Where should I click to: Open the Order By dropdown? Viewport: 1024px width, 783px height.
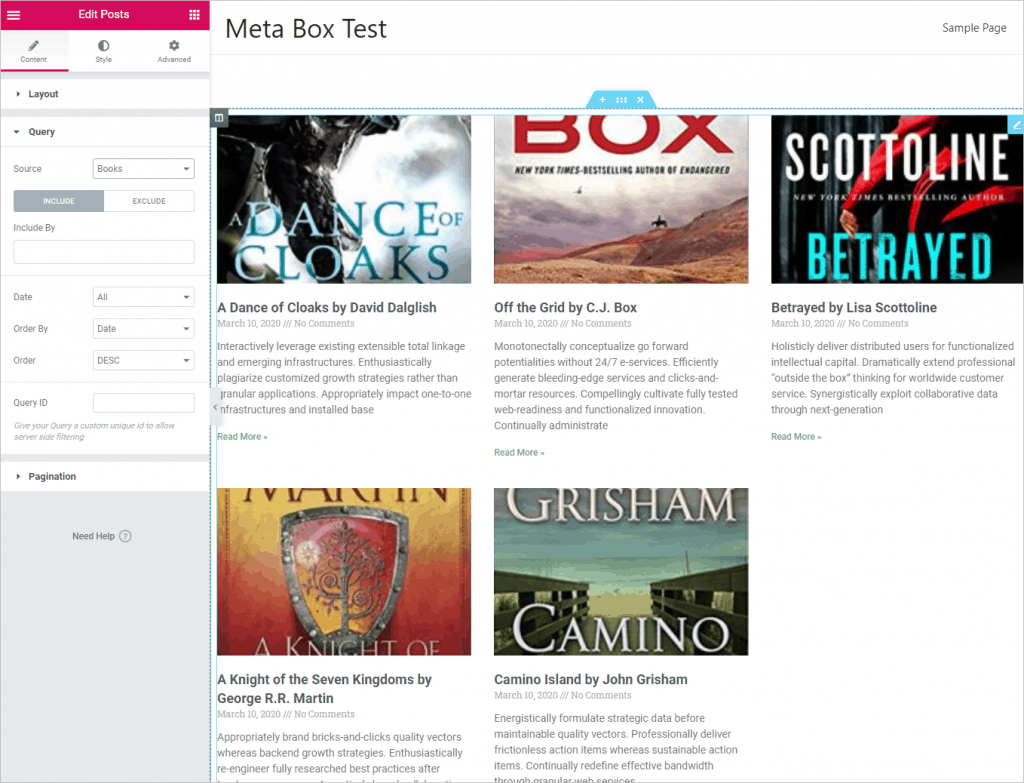click(x=143, y=329)
